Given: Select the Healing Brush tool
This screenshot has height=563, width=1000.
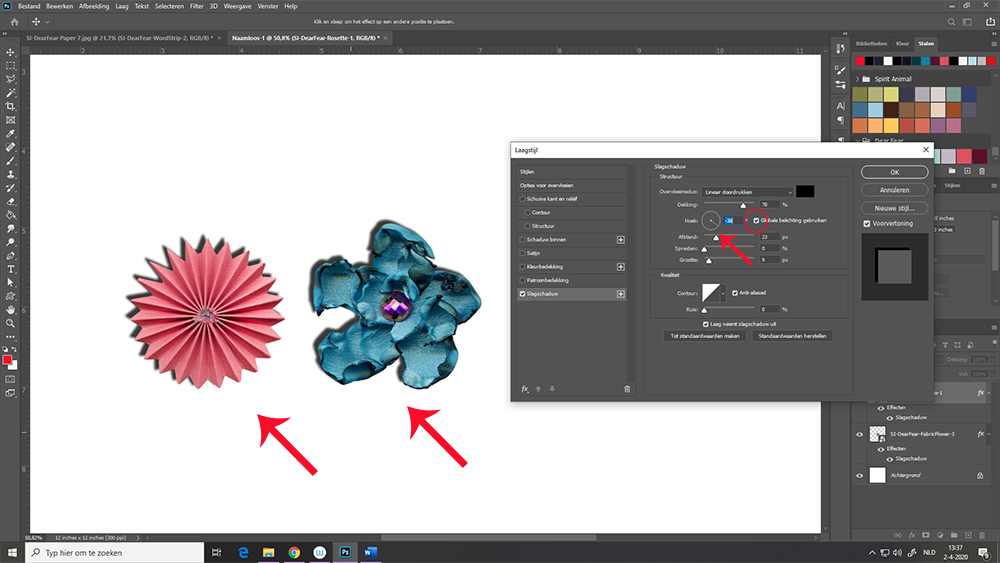Looking at the screenshot, I should pyautogui.click(x=10, y=147).
